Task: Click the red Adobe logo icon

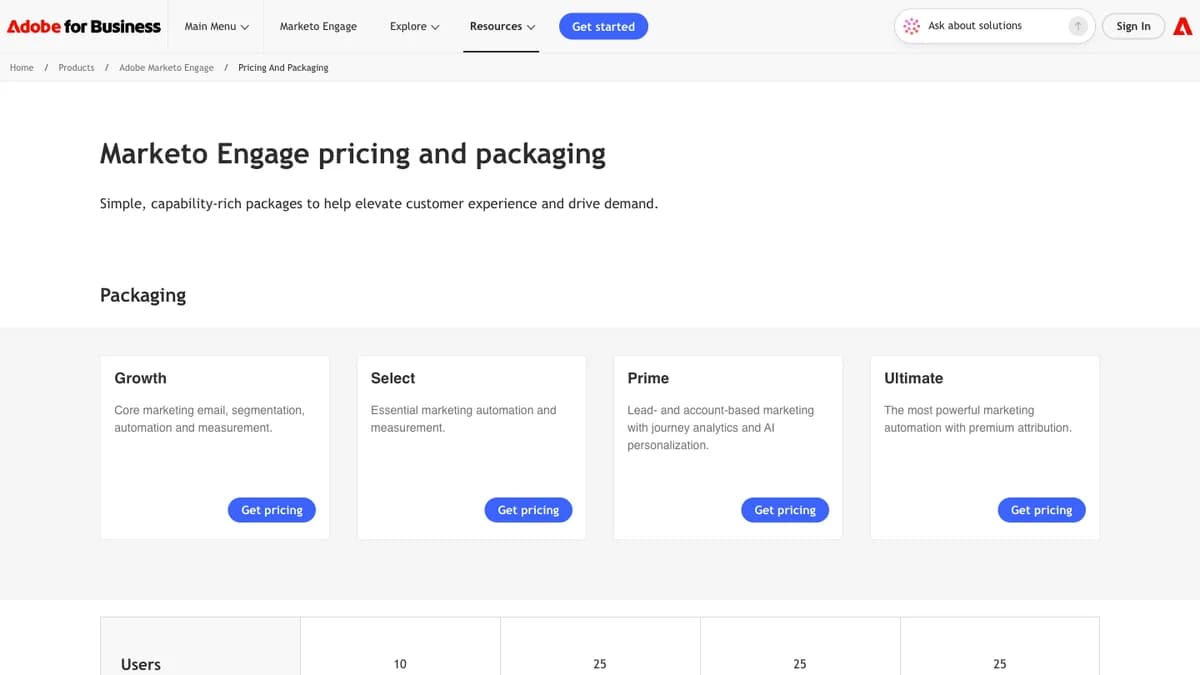Action: click(1183, 27)
